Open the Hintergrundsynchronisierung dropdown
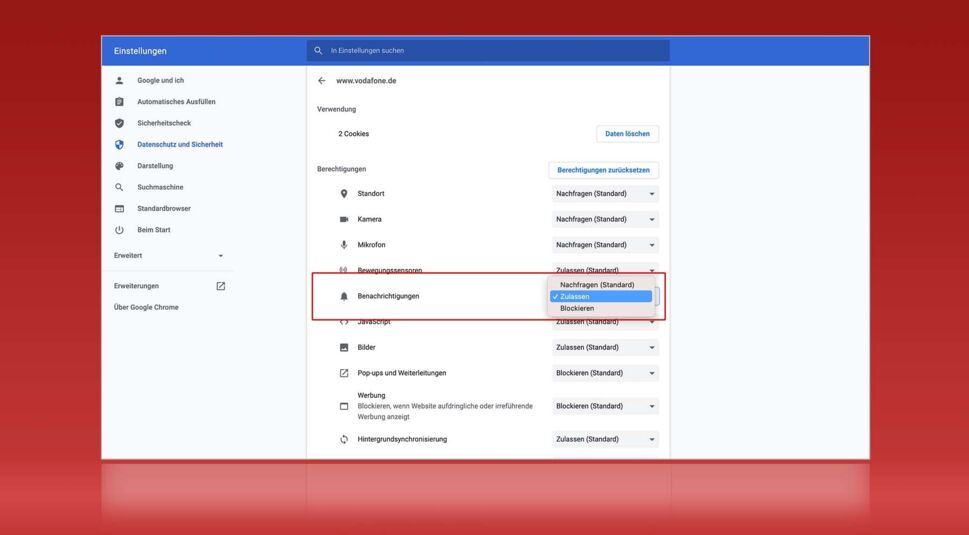969x535 pixels. pyautogui.click(x=605, y=439)
